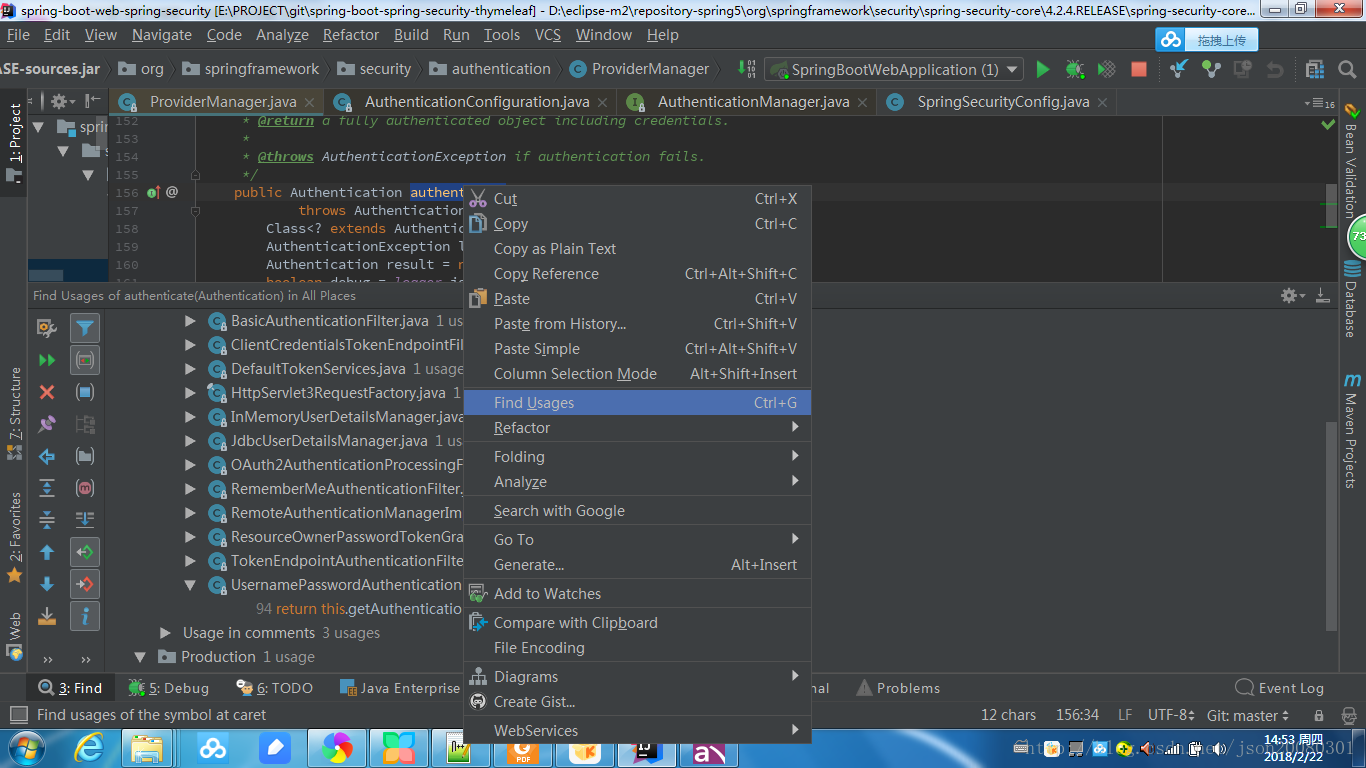Toggle show read access usages
Screen dimensions: 1366x768
(85, 552)
